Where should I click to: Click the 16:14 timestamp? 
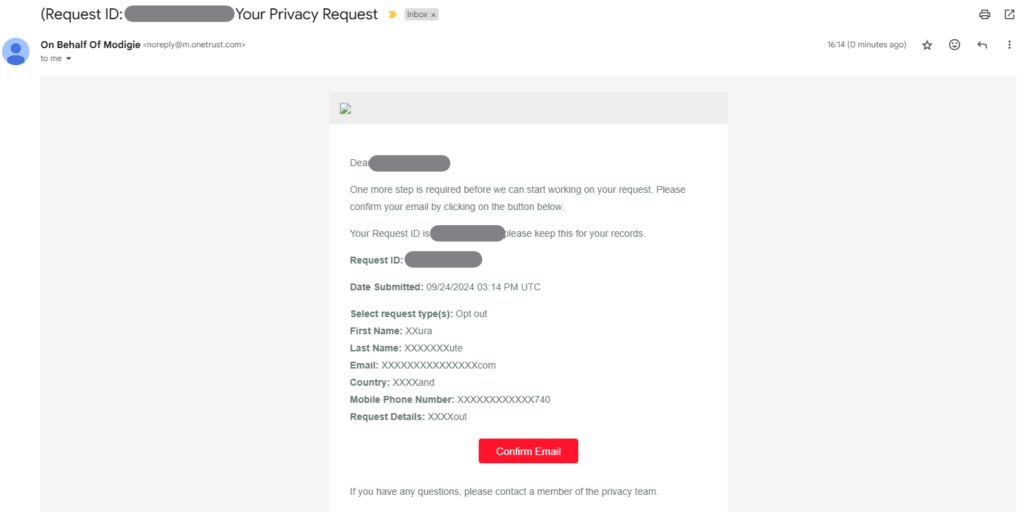[866, 45]
